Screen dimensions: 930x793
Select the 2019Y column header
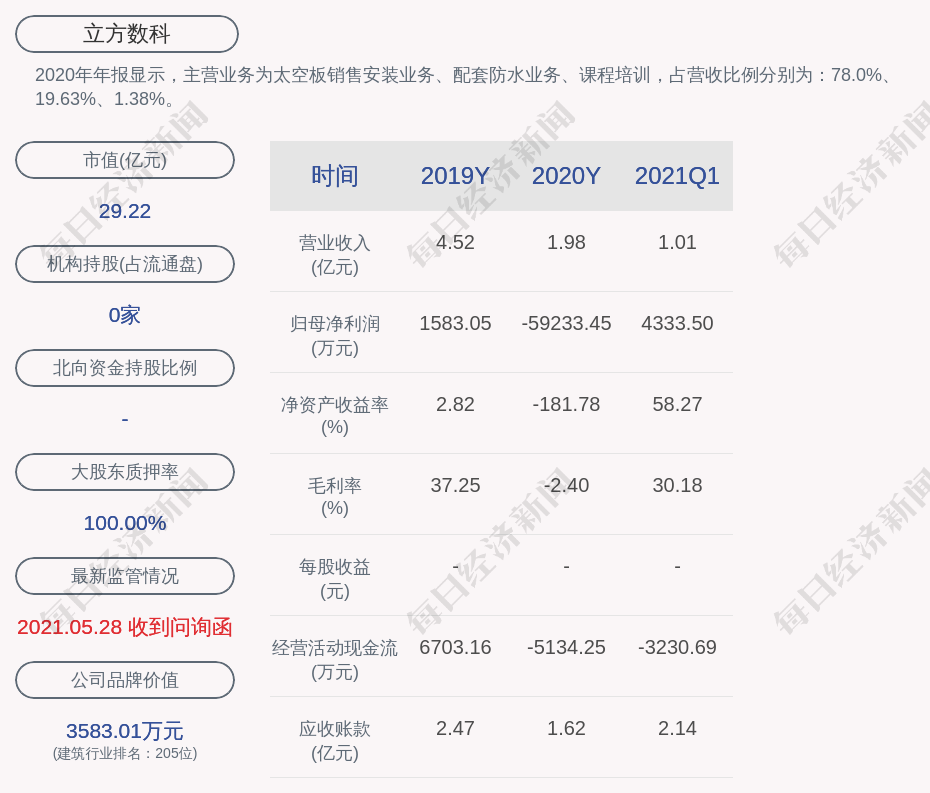pyautogui.click(x=455, y=176)
